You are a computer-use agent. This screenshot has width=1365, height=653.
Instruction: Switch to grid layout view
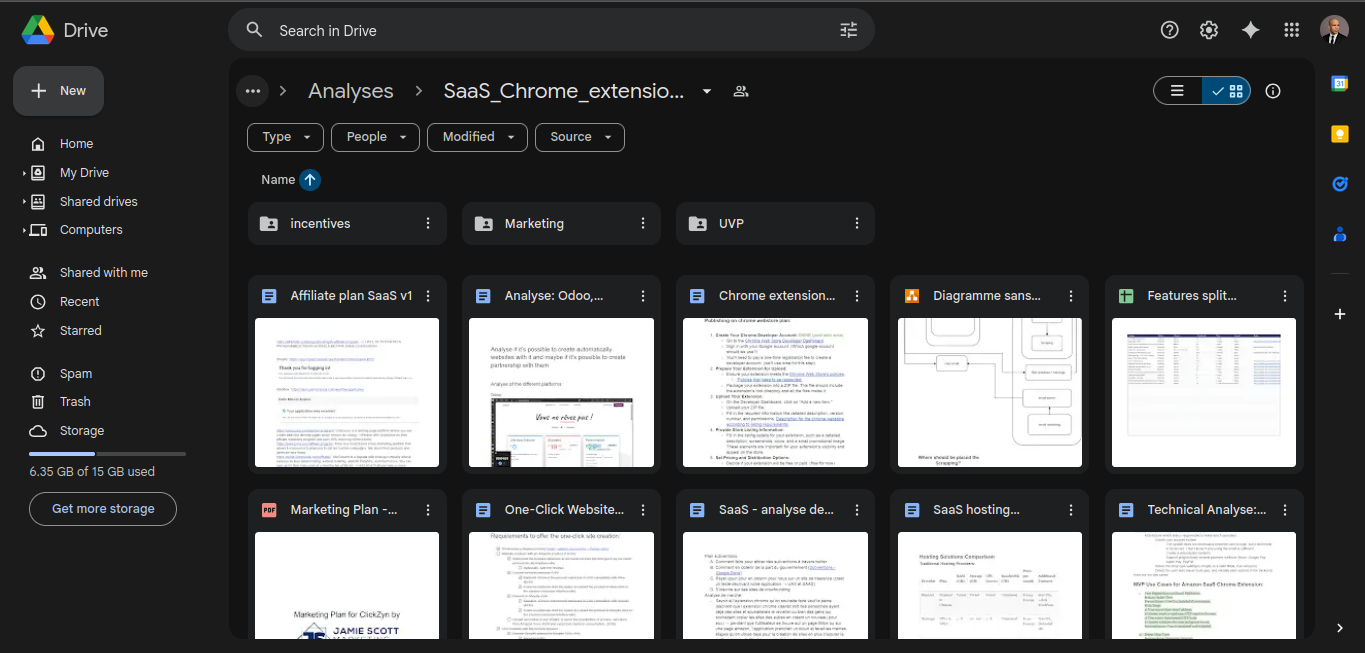[1227, 91]
